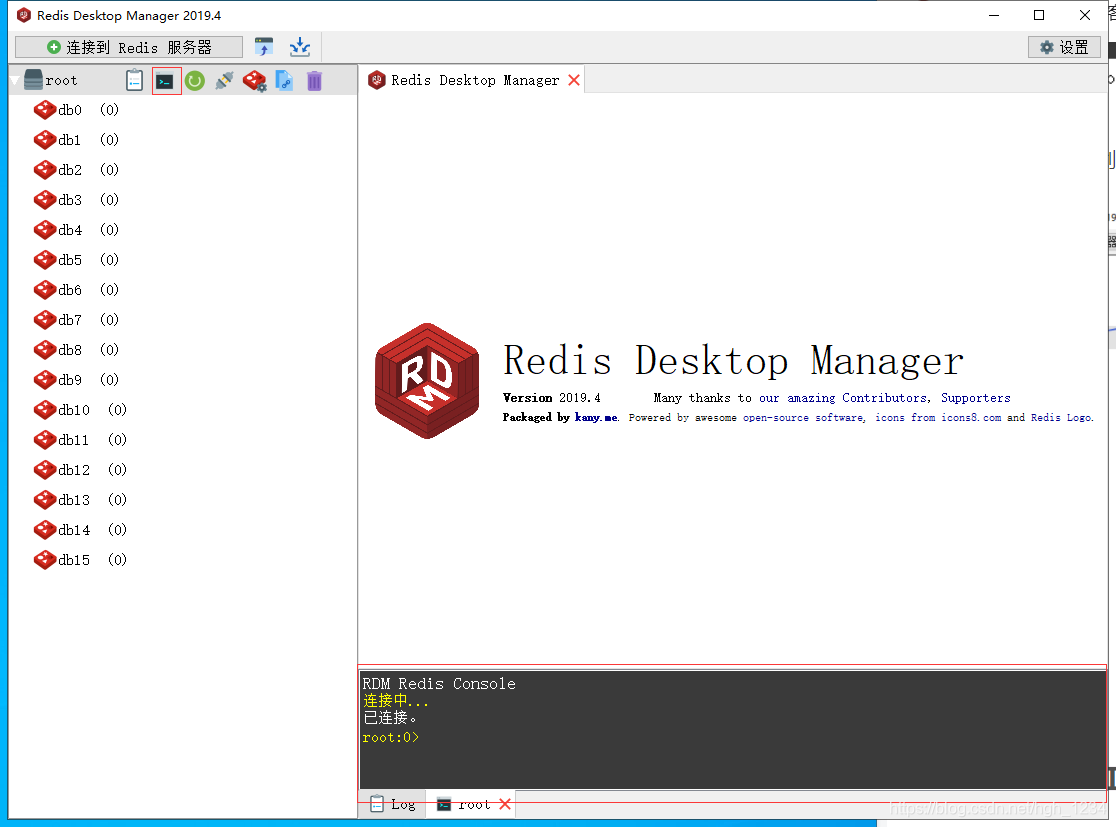Click the import connections icon in toolbar
The height and width of the screenshot is (827, 1116).
tap(264, 48)
